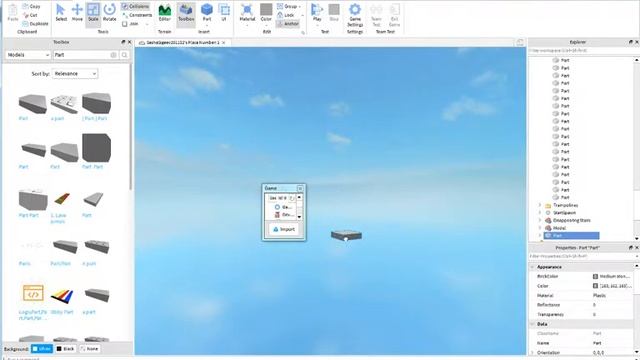Open the Material picker icon
Screen dimensions: 640x360
pos(247,10)
